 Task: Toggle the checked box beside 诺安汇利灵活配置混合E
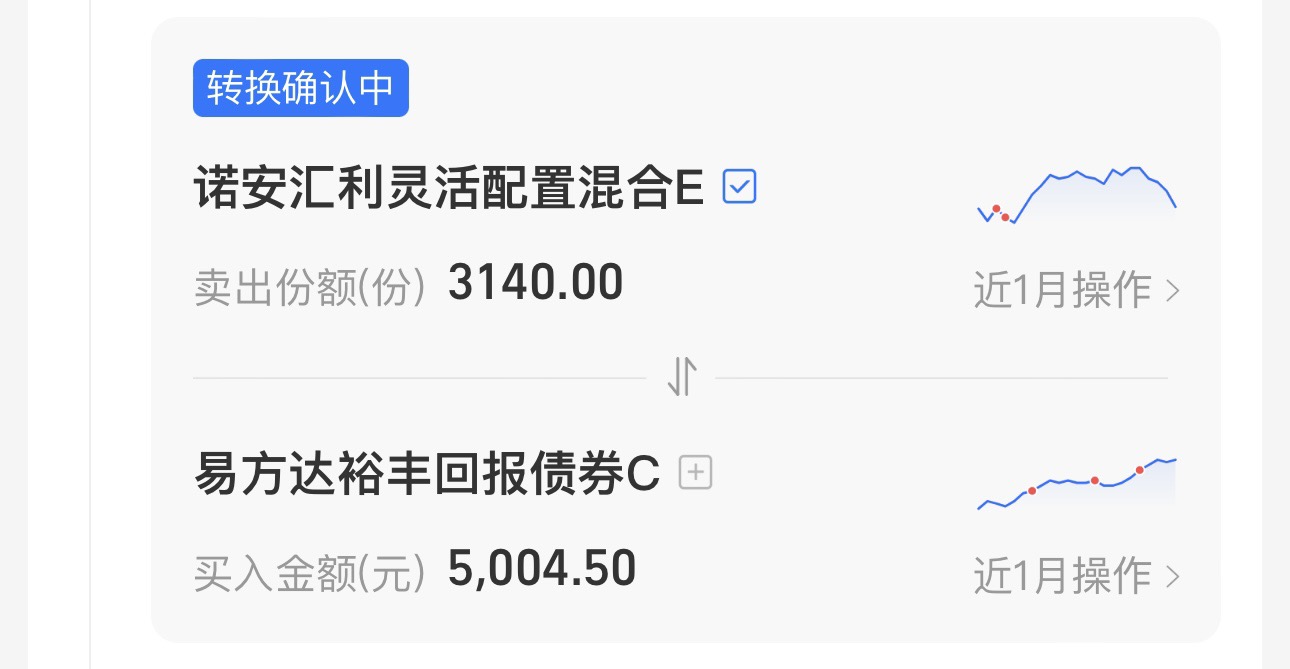point(740,186)
